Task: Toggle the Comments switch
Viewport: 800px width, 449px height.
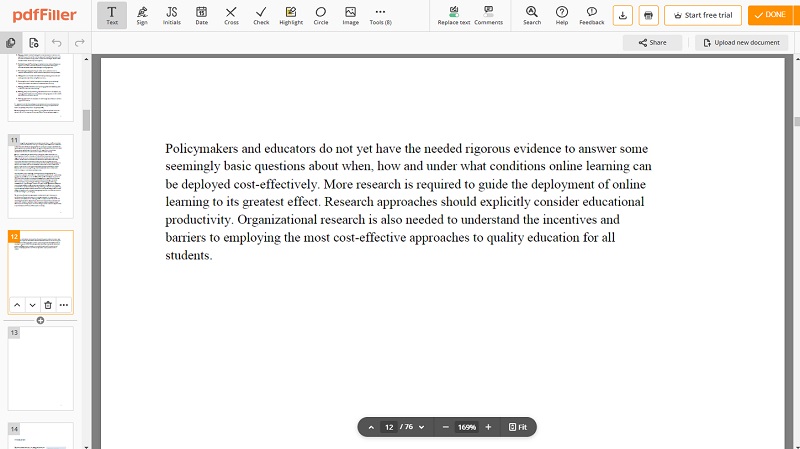Action: pos(488,15)
